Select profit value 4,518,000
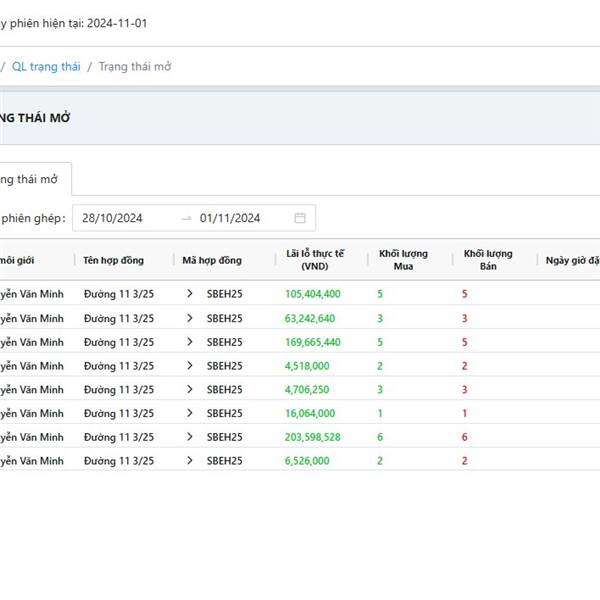Screen dimensions: 600x600 307,366
